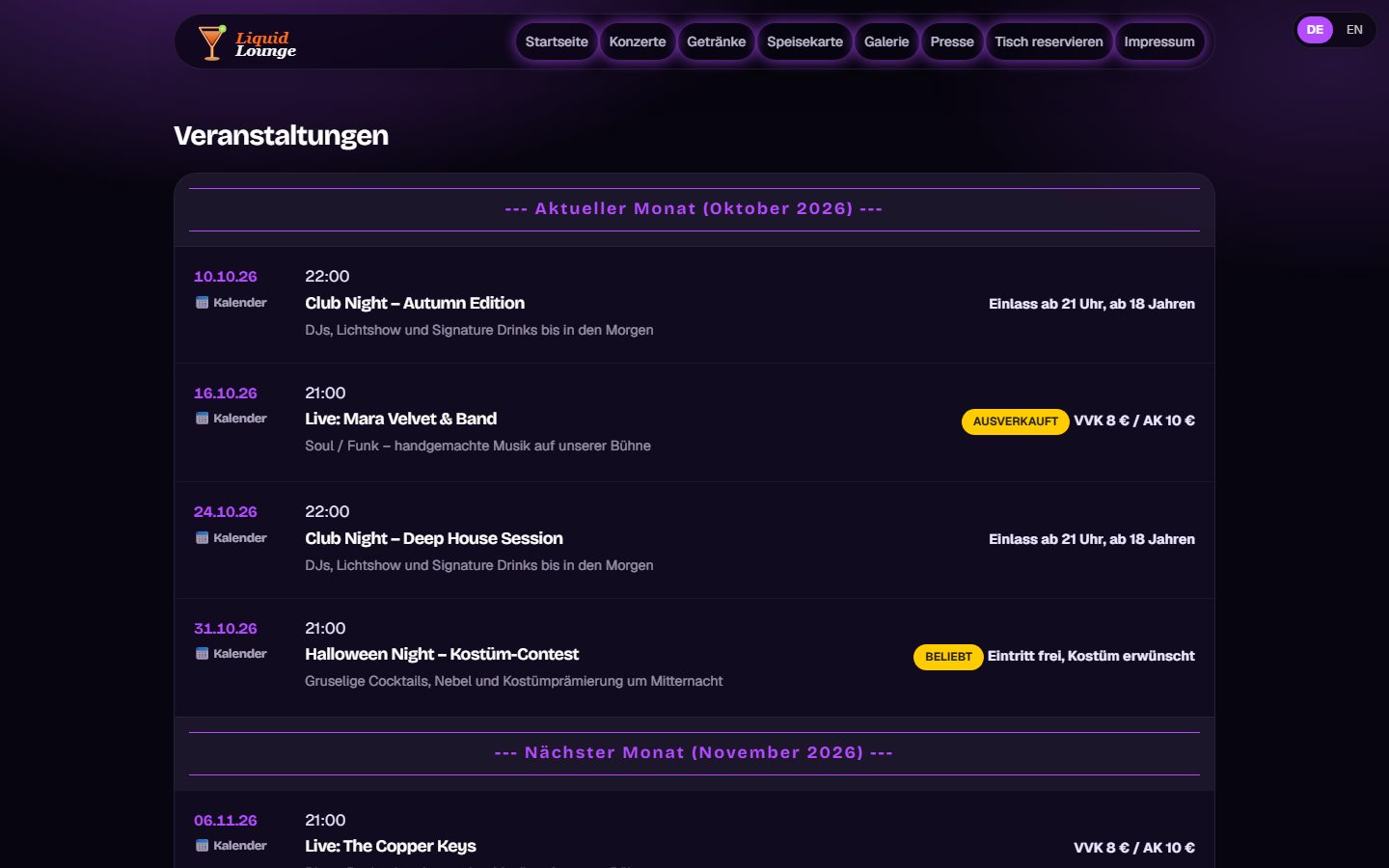This screenshot has height=868, width=1389.
Task: Add 10.10.26 event via Kalender link
Action: (x=231, y=303)
